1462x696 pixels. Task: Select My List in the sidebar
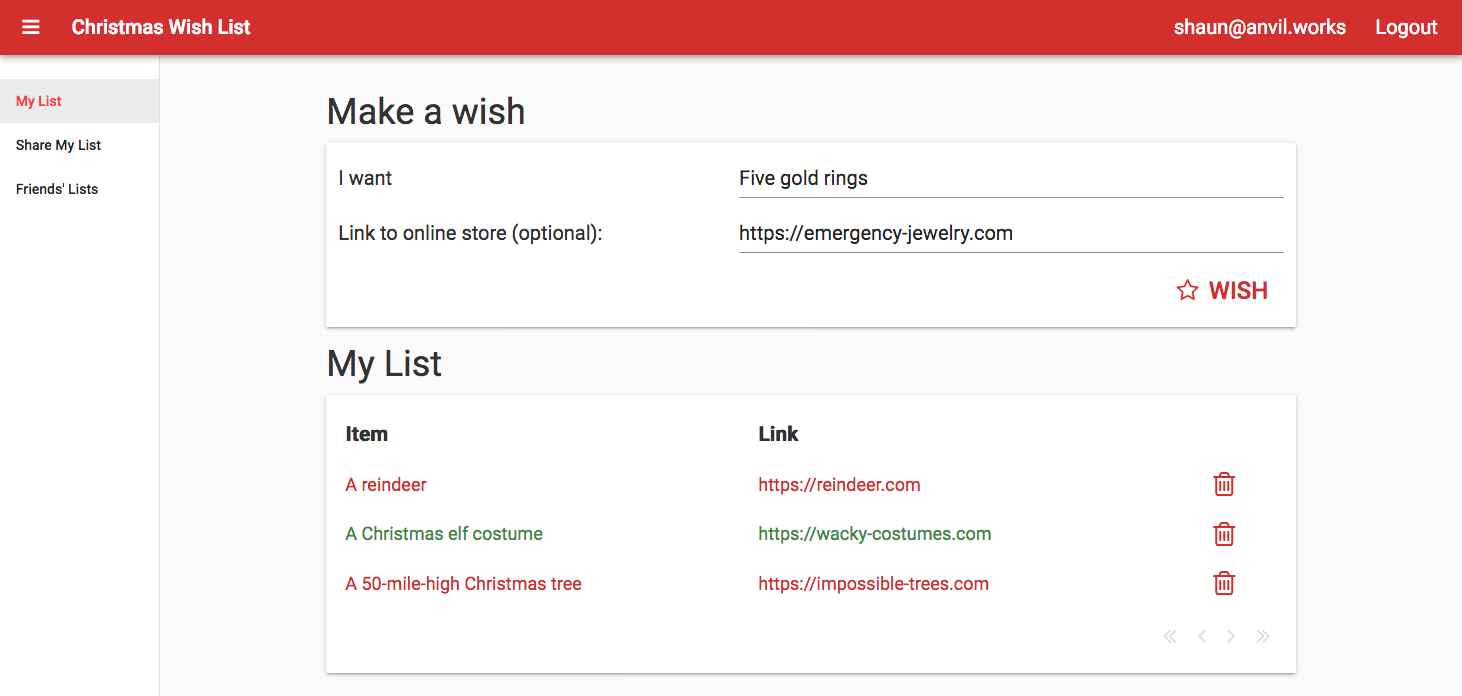click(39, 101)
